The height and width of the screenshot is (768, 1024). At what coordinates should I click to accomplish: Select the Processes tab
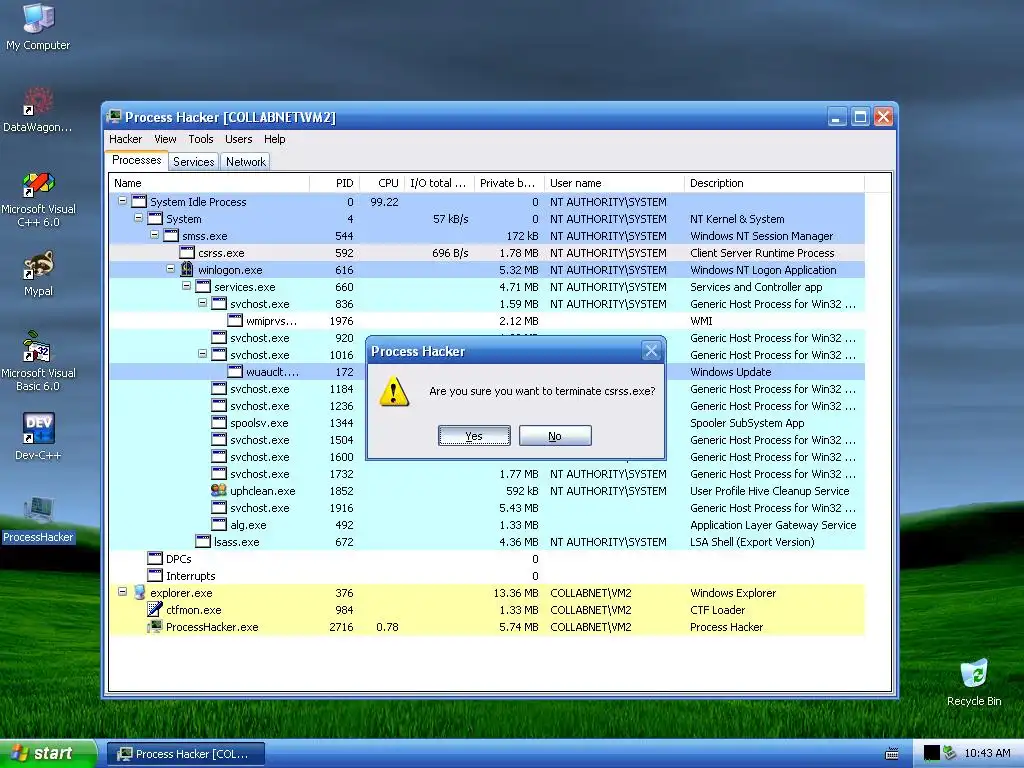pyautogui.click(x=136, y=160)
